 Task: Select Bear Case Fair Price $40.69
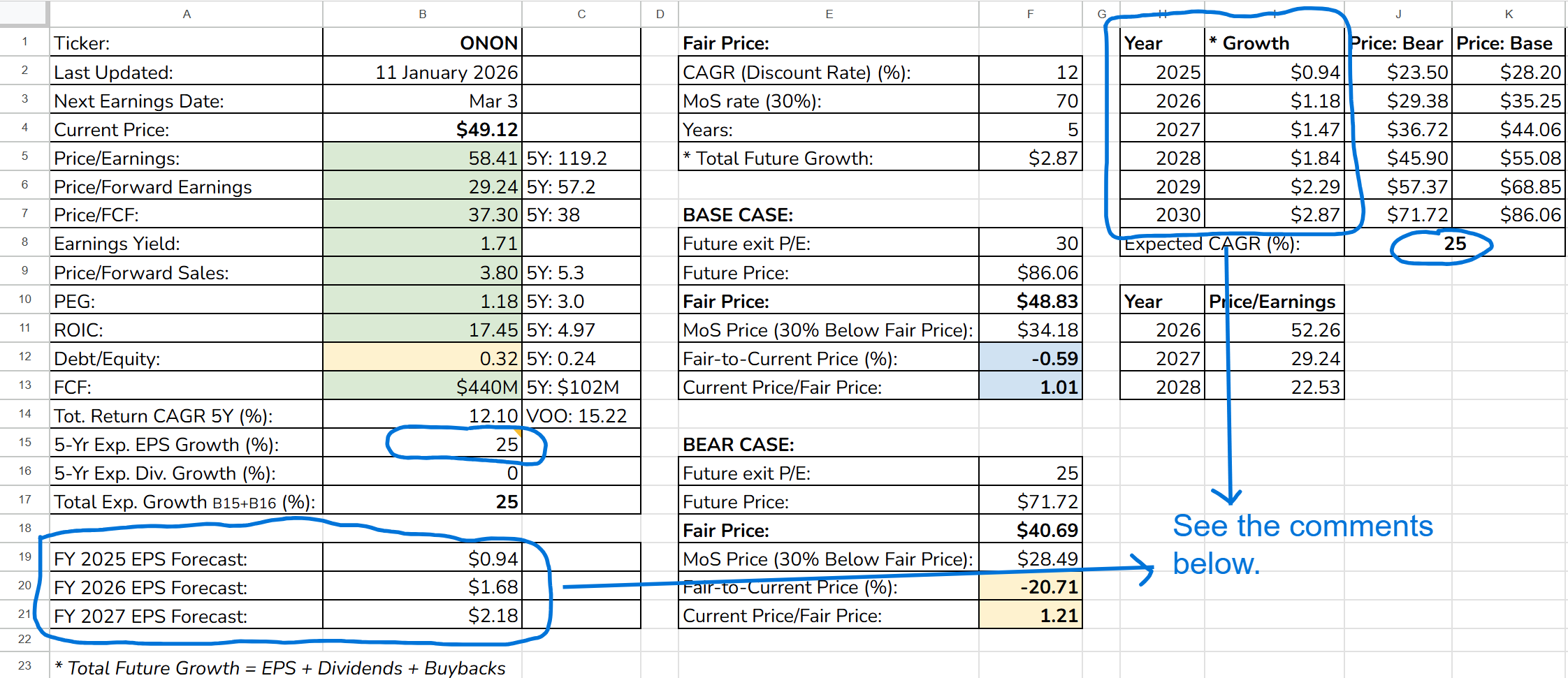[x=1031, y=530]
